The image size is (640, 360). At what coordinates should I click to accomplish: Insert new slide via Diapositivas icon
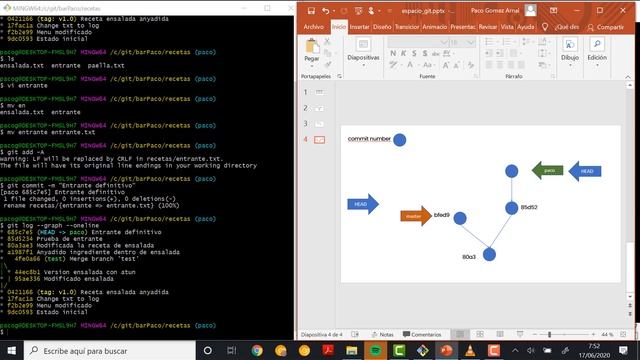(x=363, y=44)
